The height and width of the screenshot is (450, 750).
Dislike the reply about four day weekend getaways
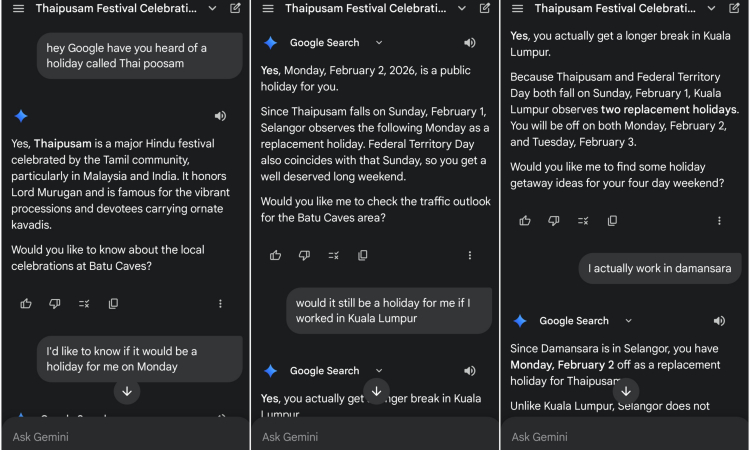click(554, 220)
